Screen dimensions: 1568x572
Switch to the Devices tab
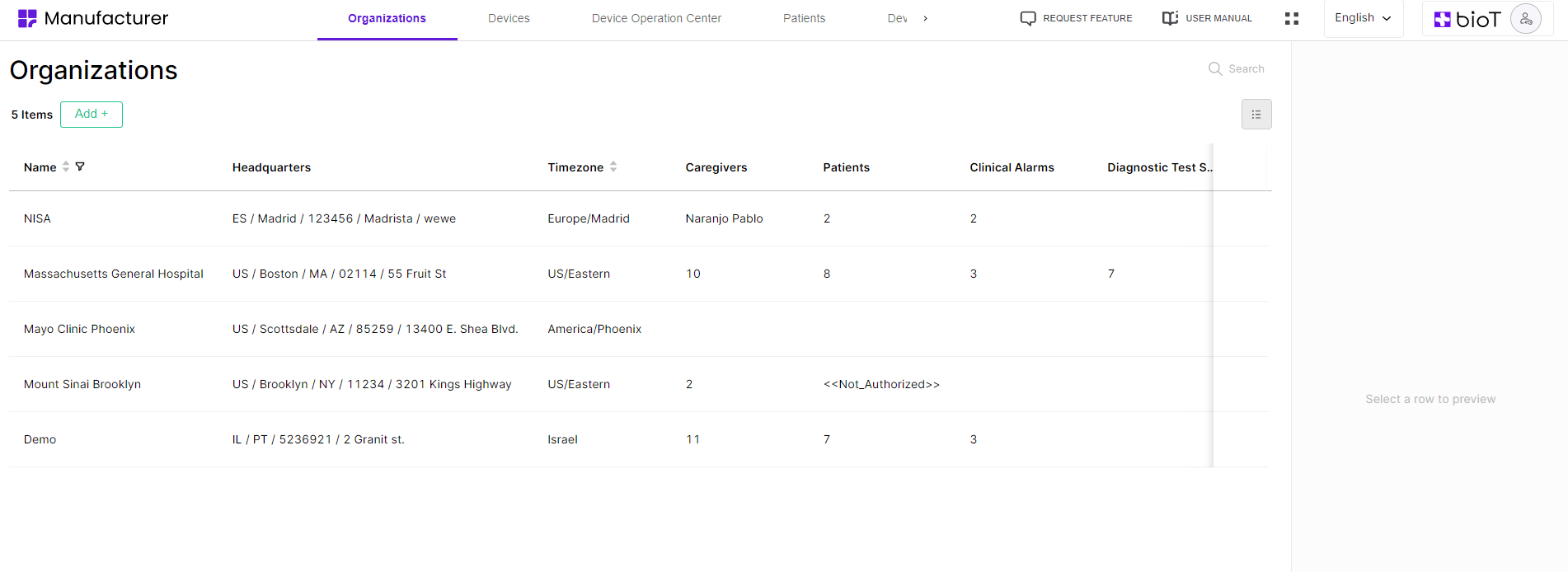coord(509,18)
